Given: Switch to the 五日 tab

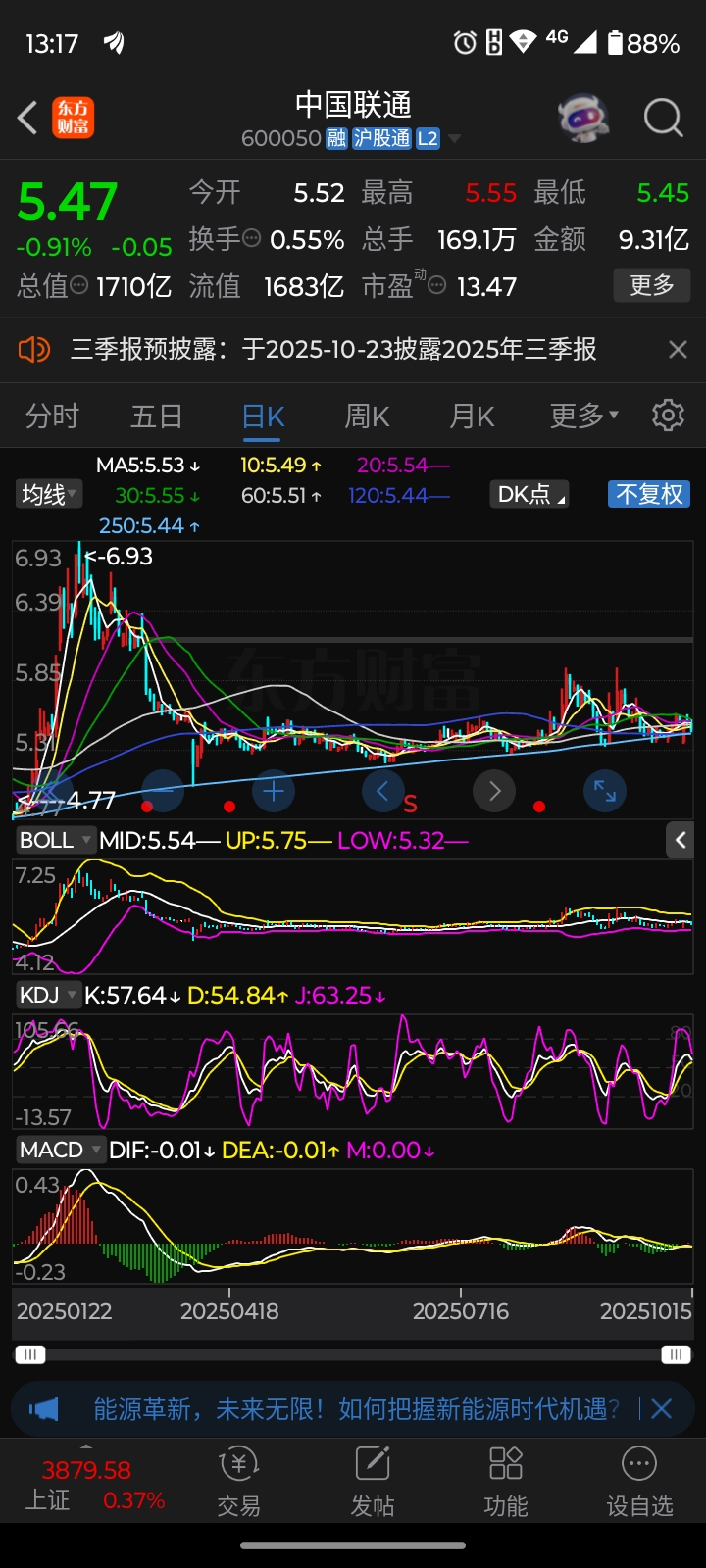Looking at the screenshot, I should pyautogui.click(x=157, y=416).
